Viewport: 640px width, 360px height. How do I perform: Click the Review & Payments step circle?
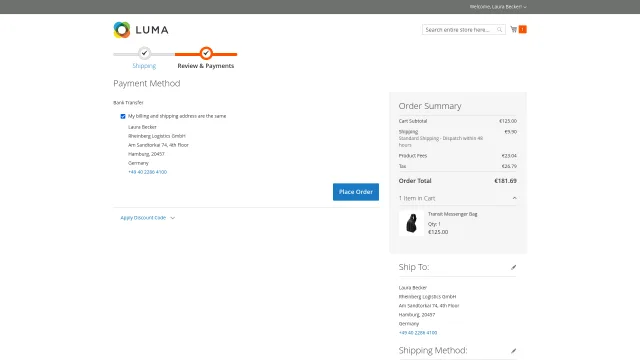206,53
